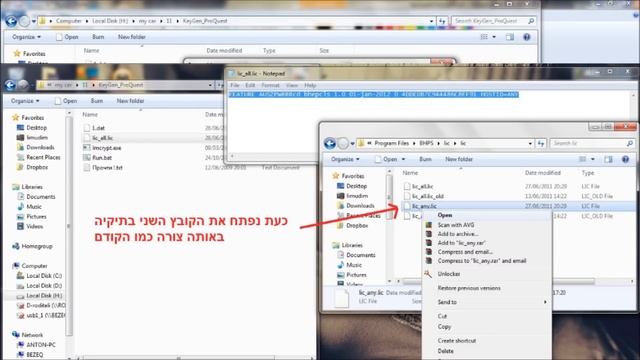640x360 pixels.
Task: Choose Compress to "lic_any.rar" and email
Action: pos(482,261)
